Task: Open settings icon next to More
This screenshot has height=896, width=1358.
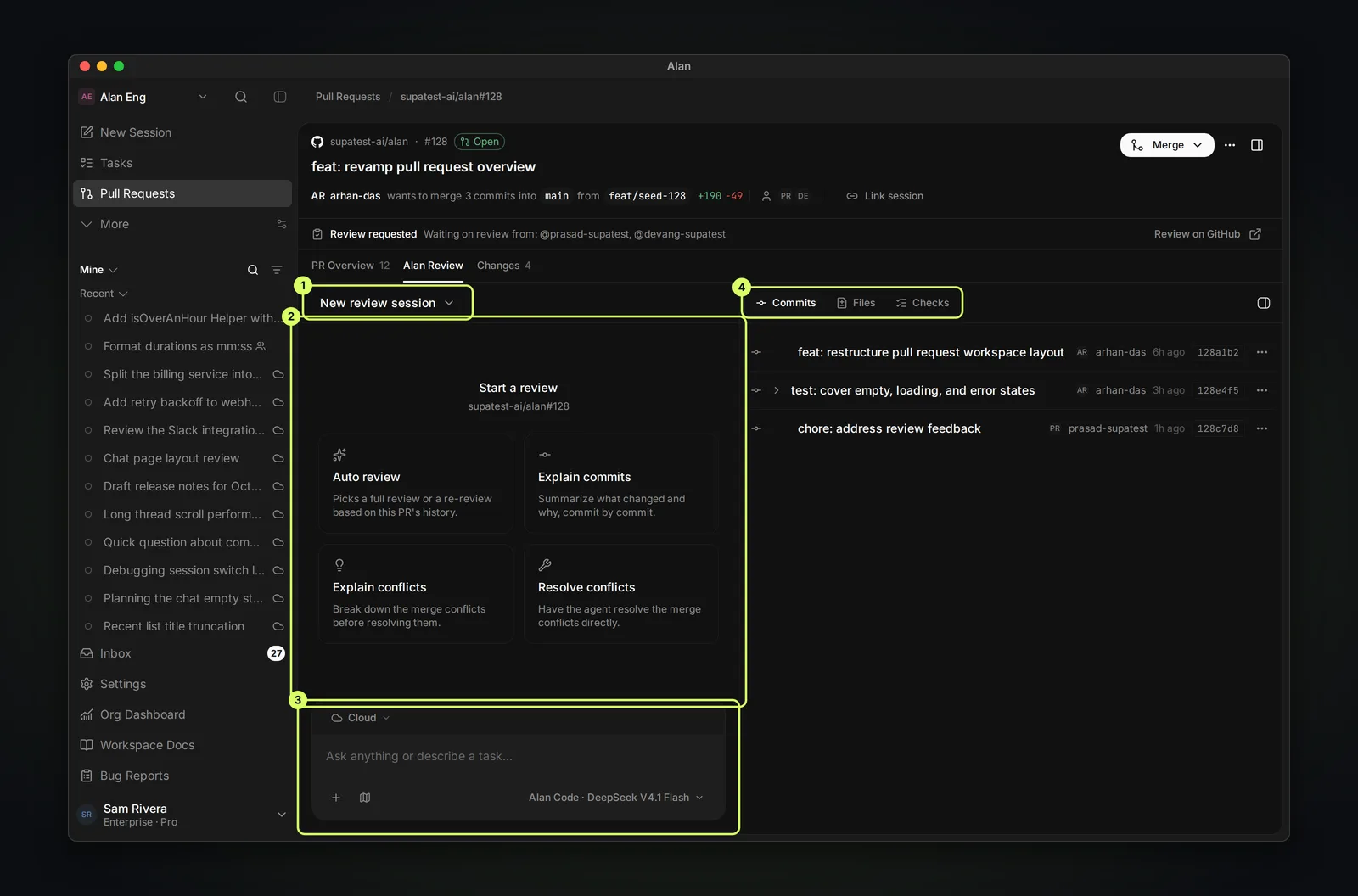Action: click(282, 224)
